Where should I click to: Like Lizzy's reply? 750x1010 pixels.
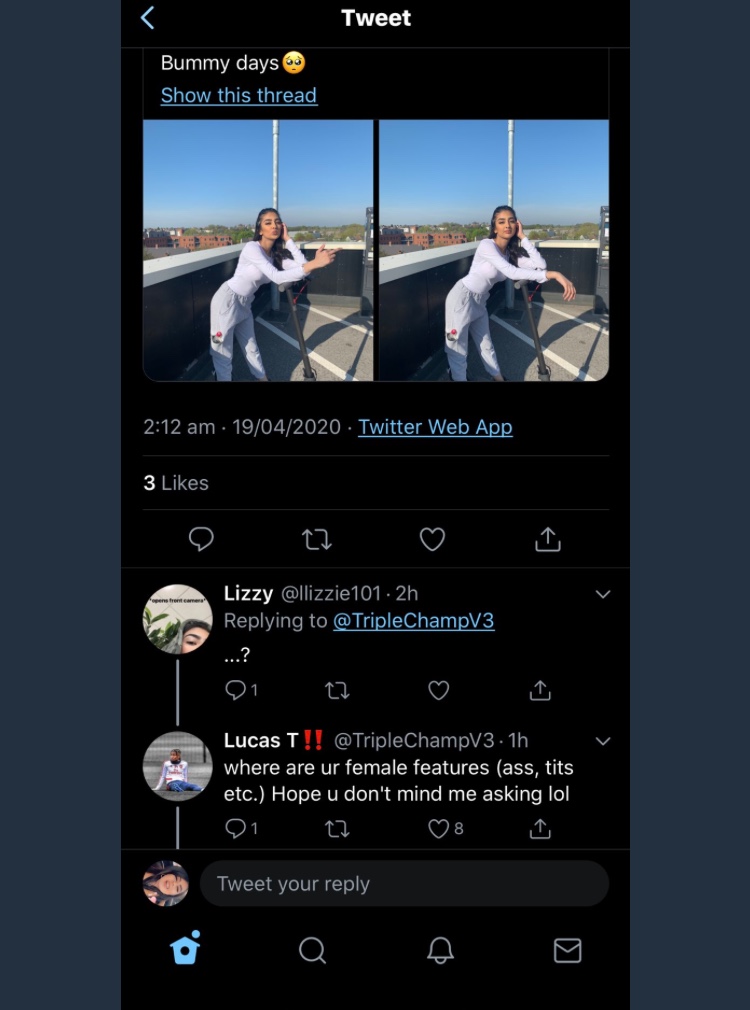point(438,690)
